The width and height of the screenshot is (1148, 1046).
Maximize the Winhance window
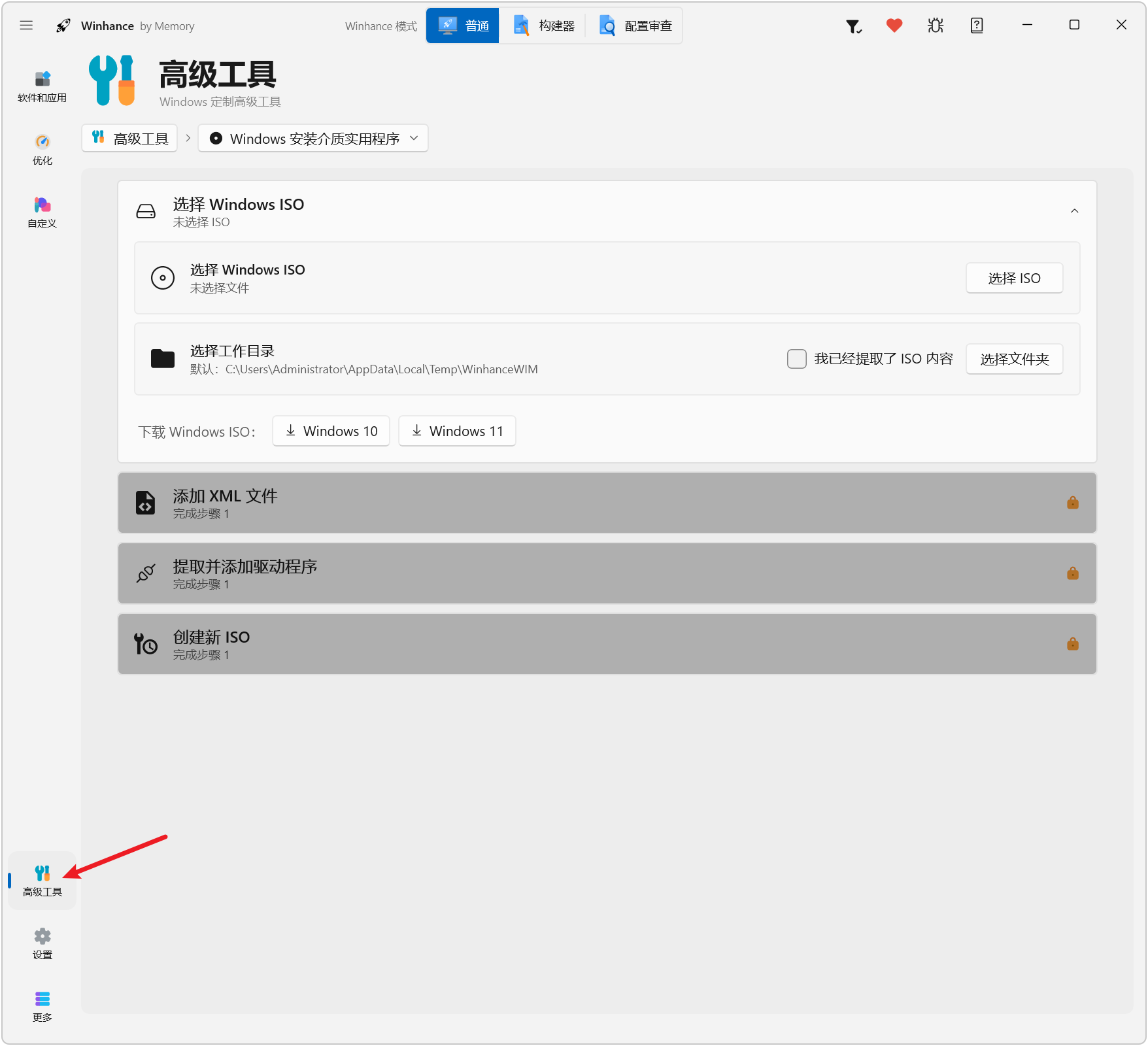coord(1074,25)
